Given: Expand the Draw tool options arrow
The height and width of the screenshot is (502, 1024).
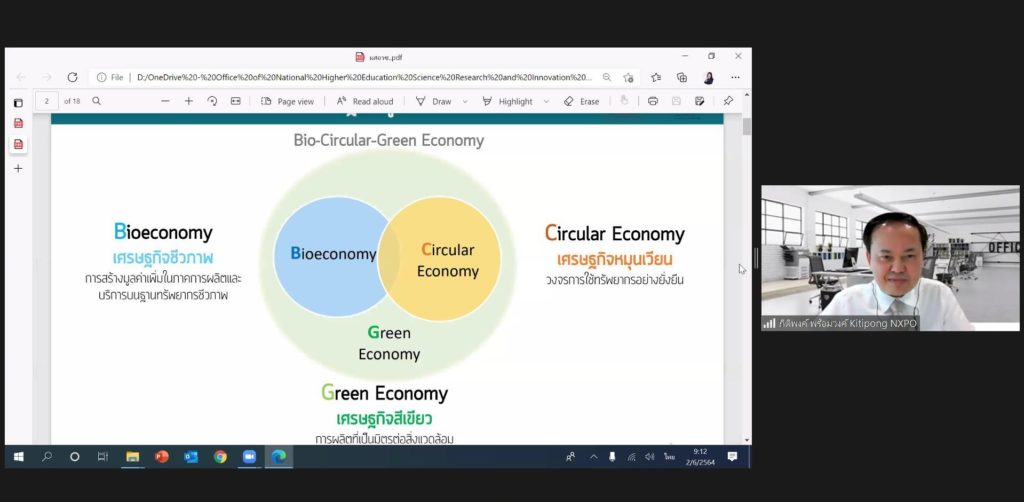Looking at the screenshot, I should pos(463,101).
